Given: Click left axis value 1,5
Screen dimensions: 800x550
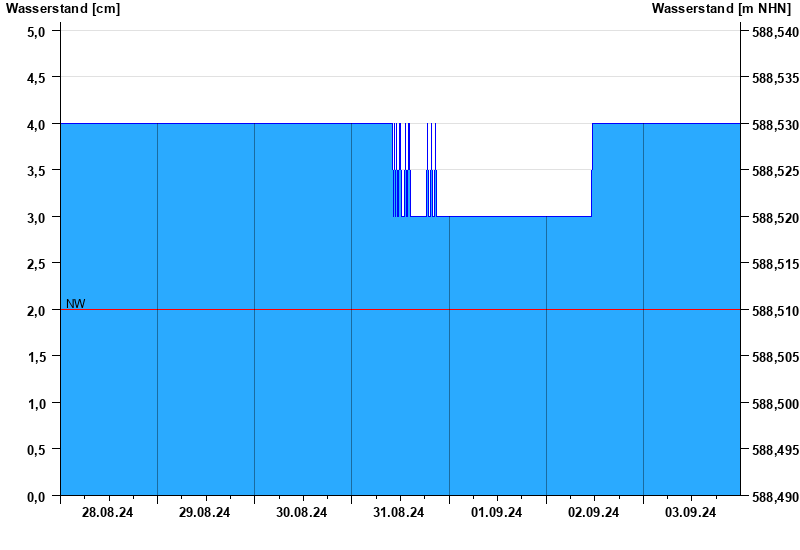Looking at the screenshot, I should click(36, 357).
